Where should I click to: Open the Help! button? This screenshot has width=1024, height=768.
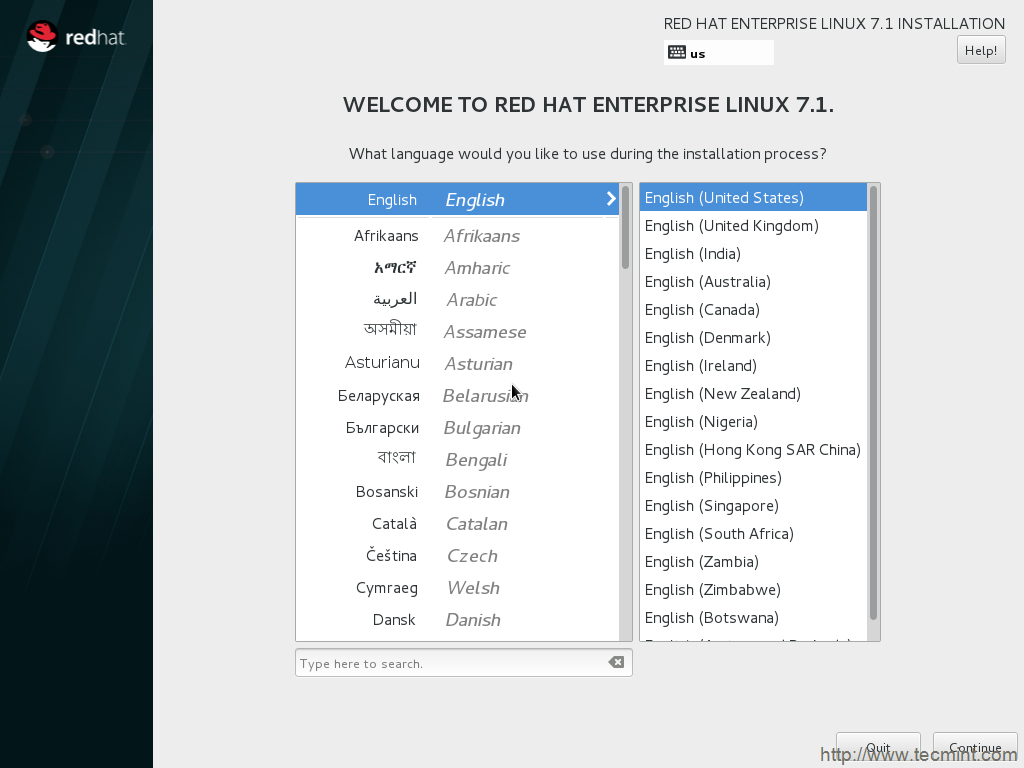tap(981, 50)
